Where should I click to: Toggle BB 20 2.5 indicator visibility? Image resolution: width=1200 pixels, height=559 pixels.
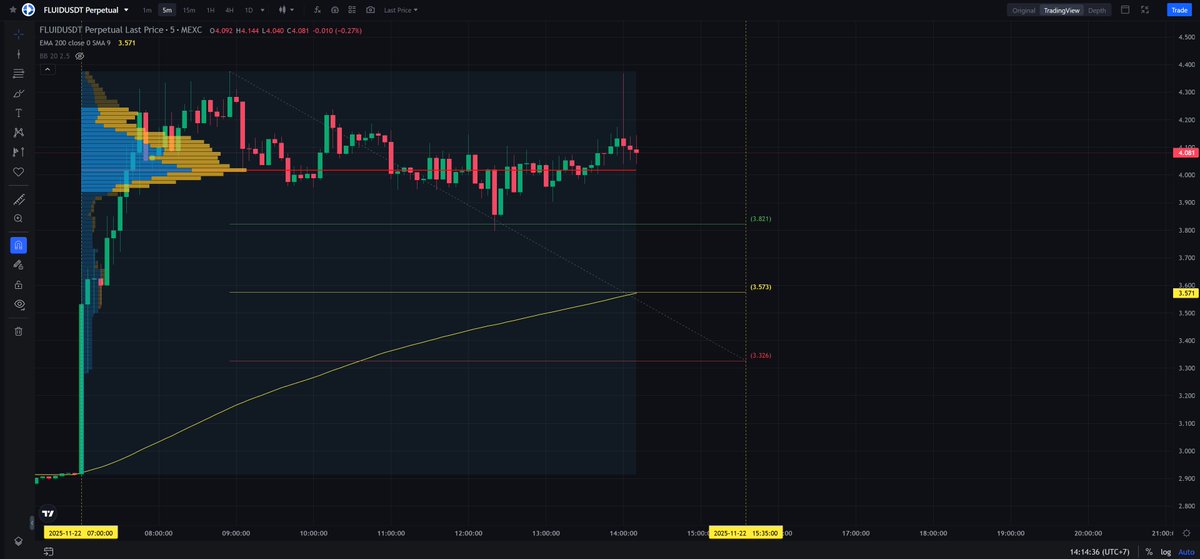(79, 57)
